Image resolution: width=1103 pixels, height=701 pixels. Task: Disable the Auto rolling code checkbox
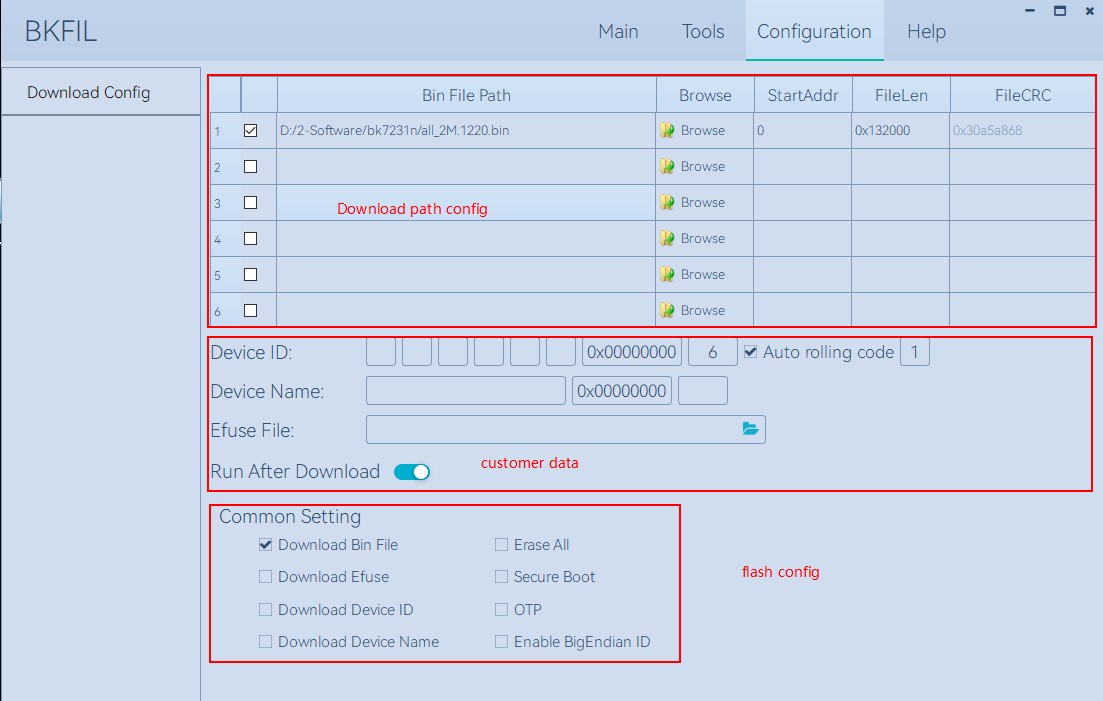click(x=751, y=352)
